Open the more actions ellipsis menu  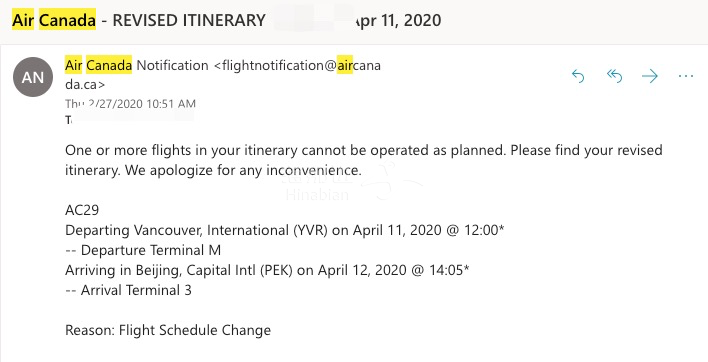pos(686,76)
